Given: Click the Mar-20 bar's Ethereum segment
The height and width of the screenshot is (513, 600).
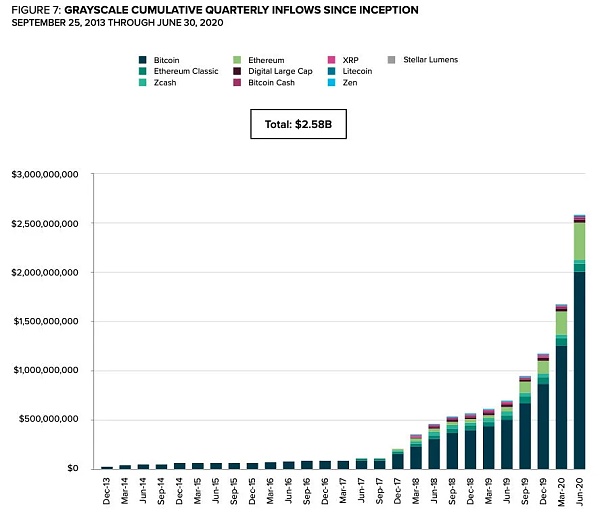Looking at the screenshot, I should pyautogui.click(x=561, y=323).
